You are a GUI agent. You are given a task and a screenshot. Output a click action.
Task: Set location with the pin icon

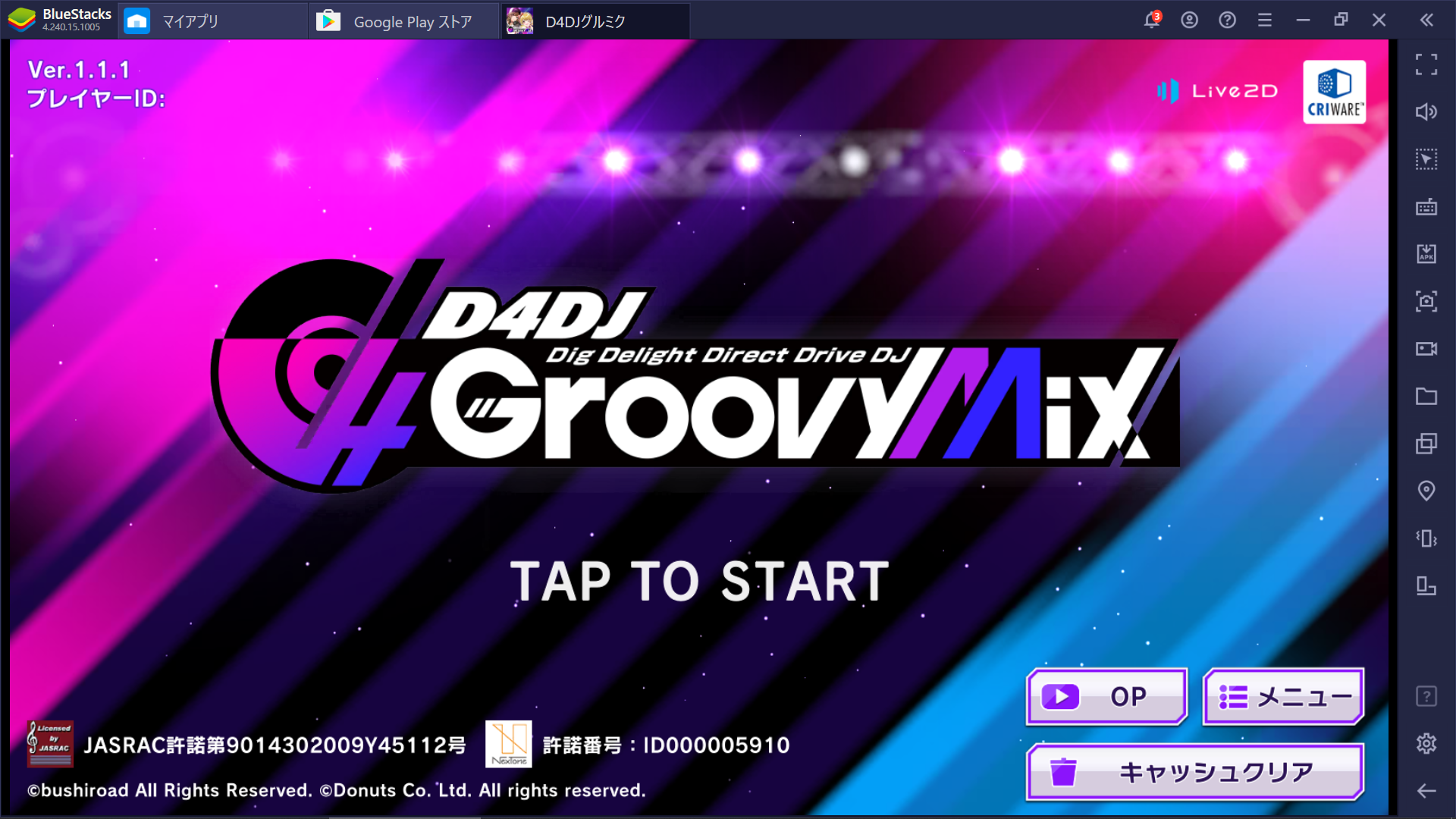(1426, 491)
